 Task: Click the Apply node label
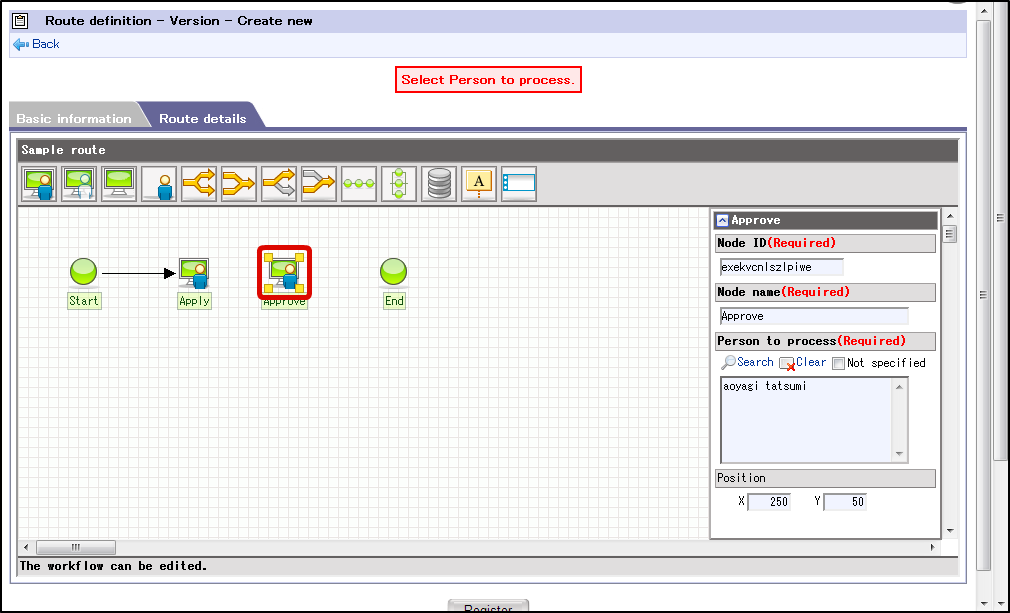pyautogui.click(x=194, y=301)
